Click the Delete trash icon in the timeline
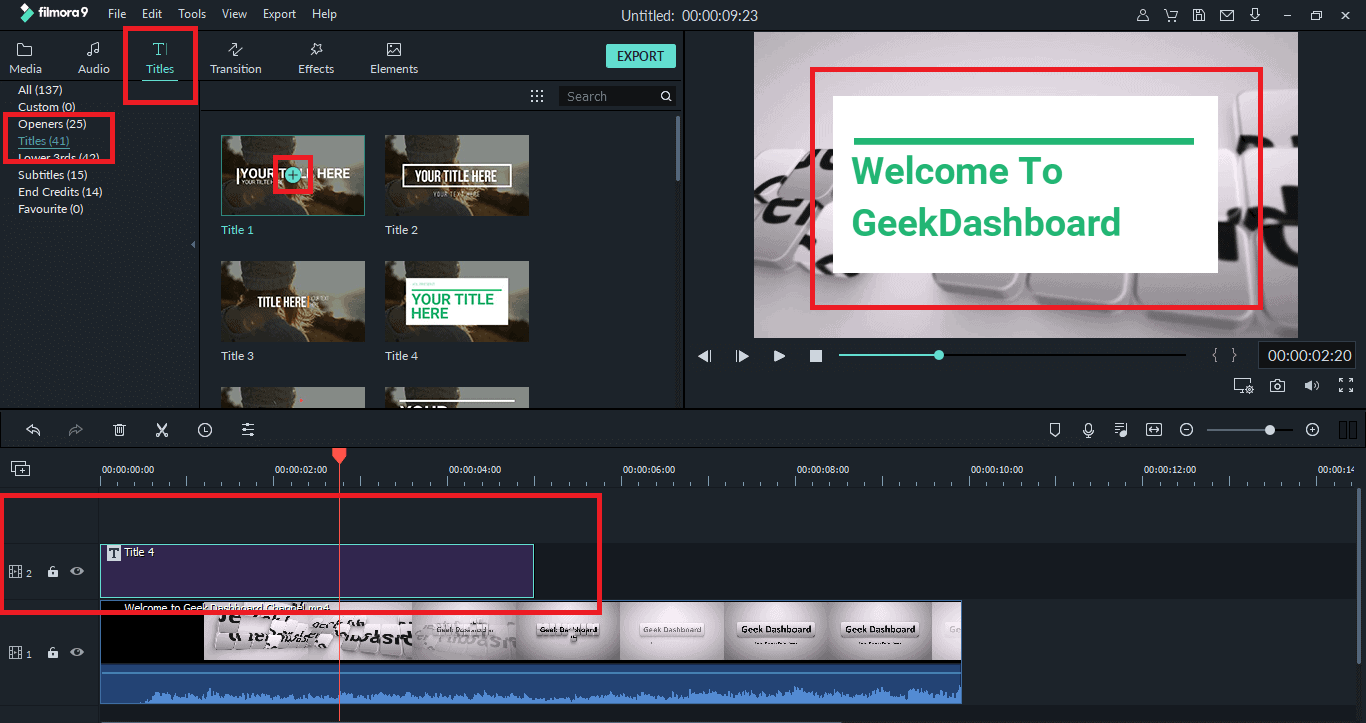The width and height of the screenshot is (1366, 723). (x=119, y=429)
